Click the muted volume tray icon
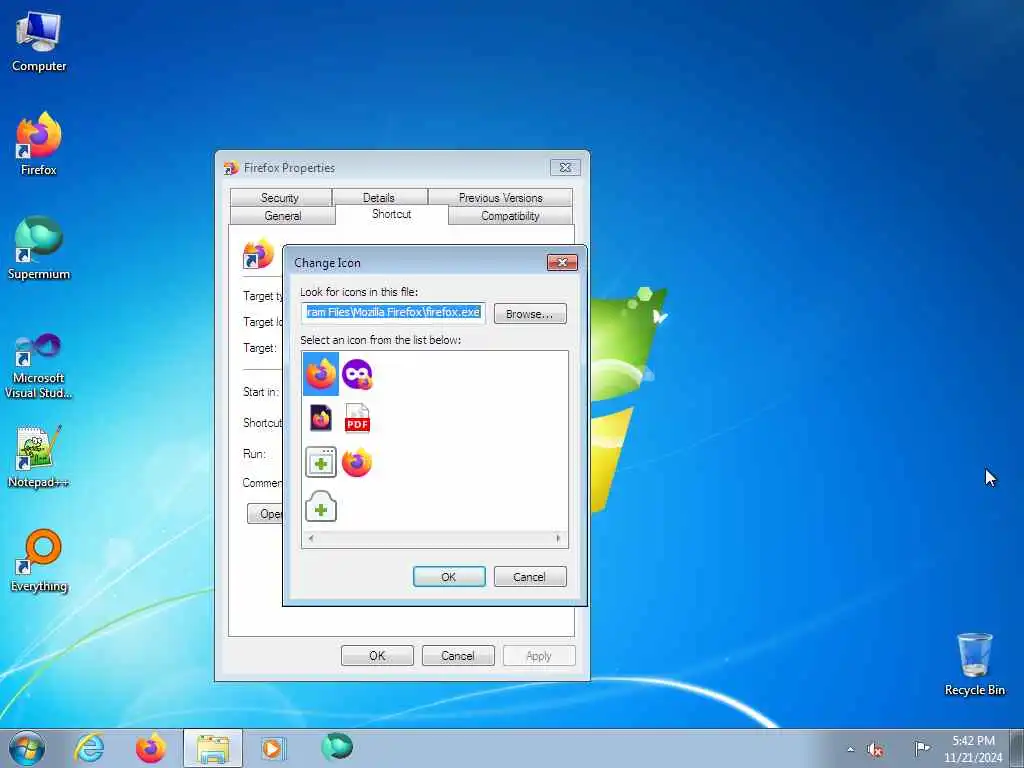 875,749
